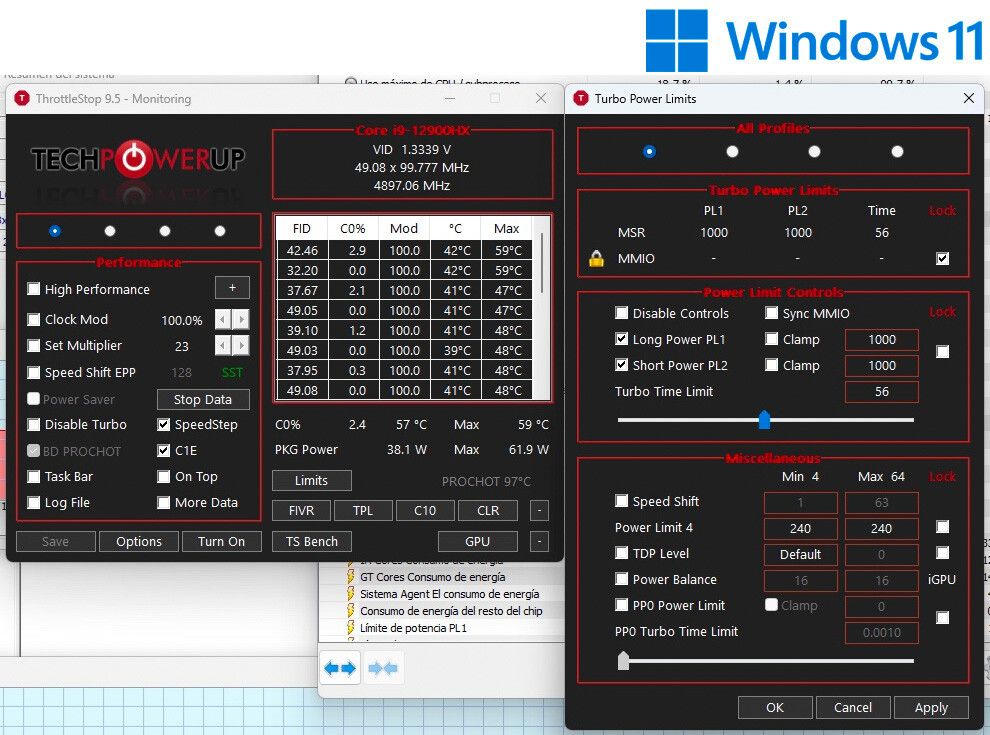Enable the Task Bar checkbox
The image size is (990, 735).
[x=33, y=477]
